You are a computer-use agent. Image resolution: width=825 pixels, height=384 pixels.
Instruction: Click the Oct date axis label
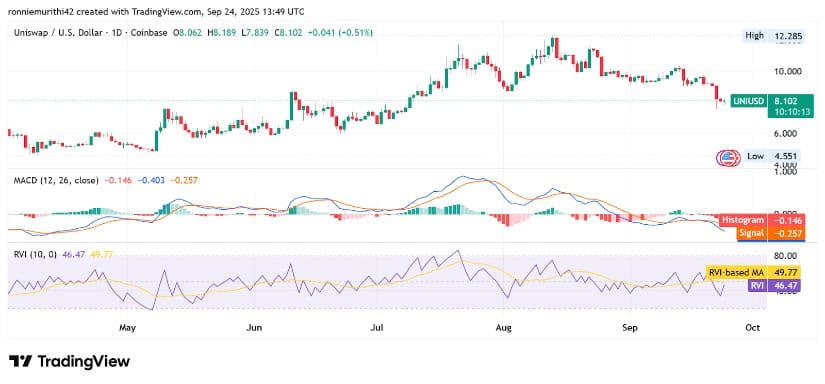coord(752,328)
